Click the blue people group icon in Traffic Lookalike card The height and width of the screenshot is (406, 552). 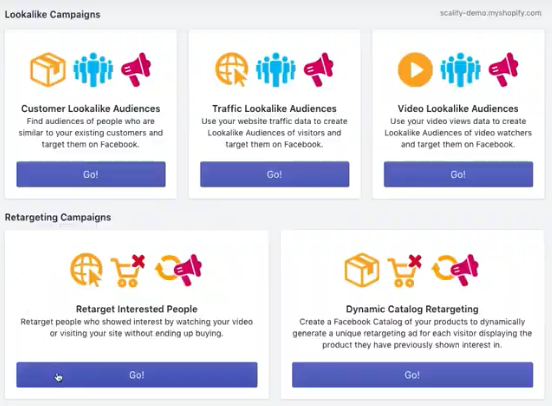(x=276, y=69)
